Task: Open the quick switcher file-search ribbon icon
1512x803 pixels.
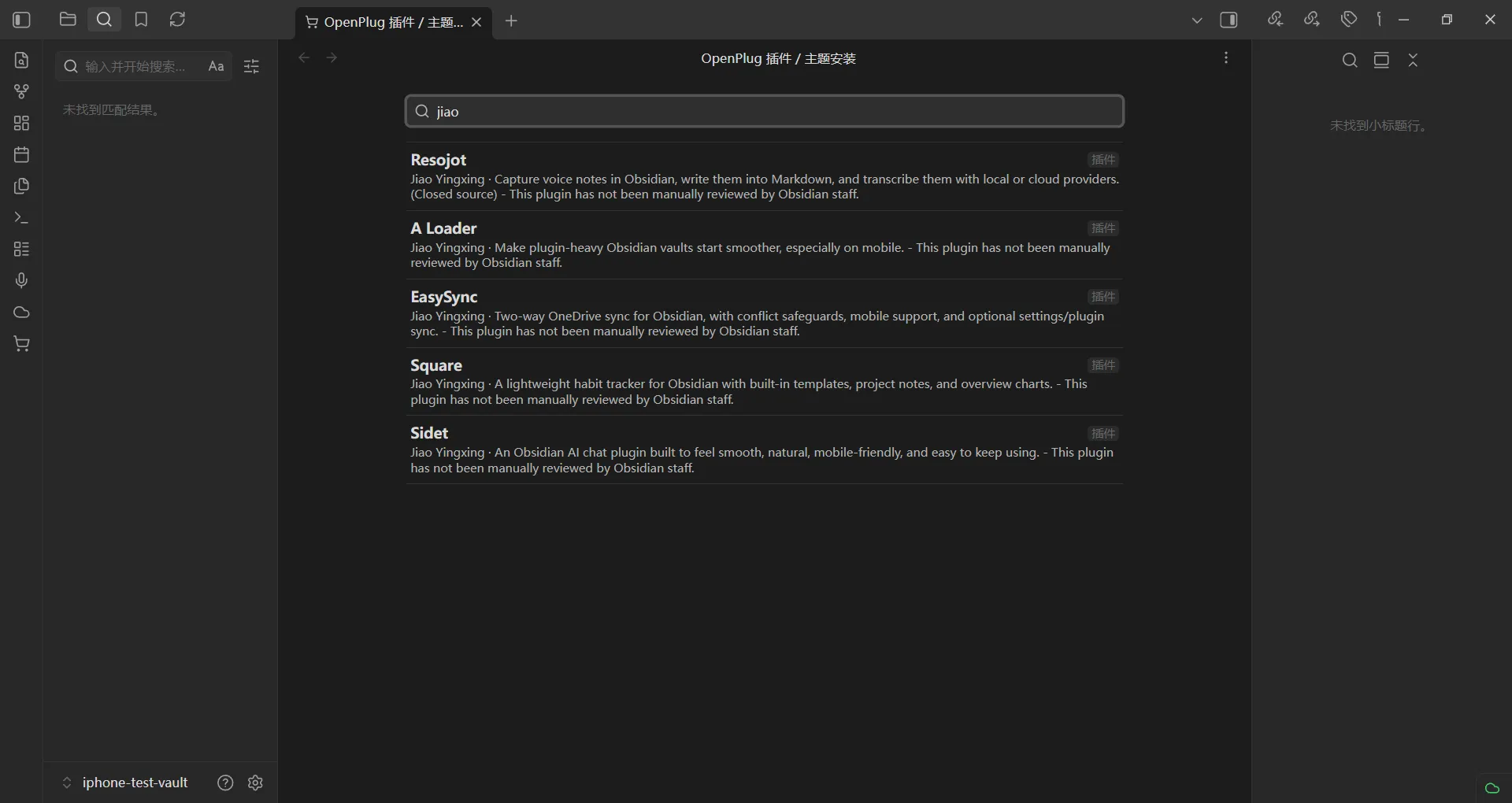Action: coord(21,60)
